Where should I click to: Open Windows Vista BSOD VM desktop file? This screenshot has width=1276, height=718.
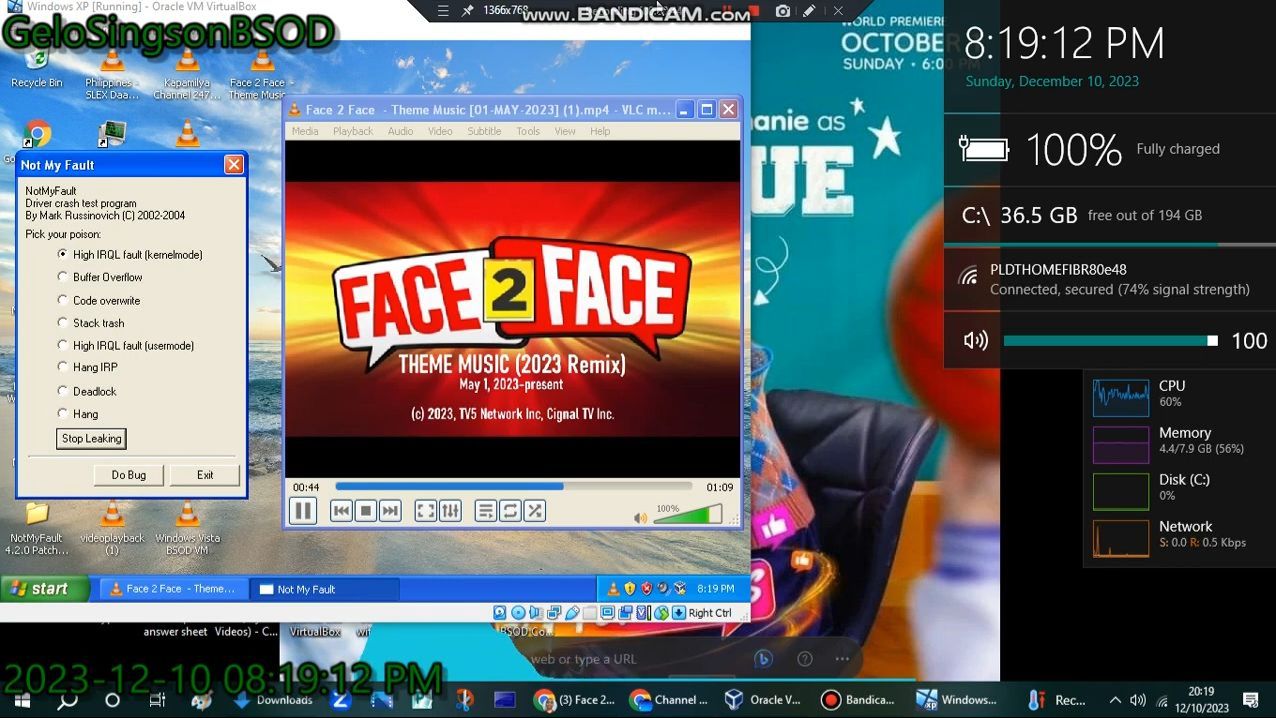pos(187,528)
